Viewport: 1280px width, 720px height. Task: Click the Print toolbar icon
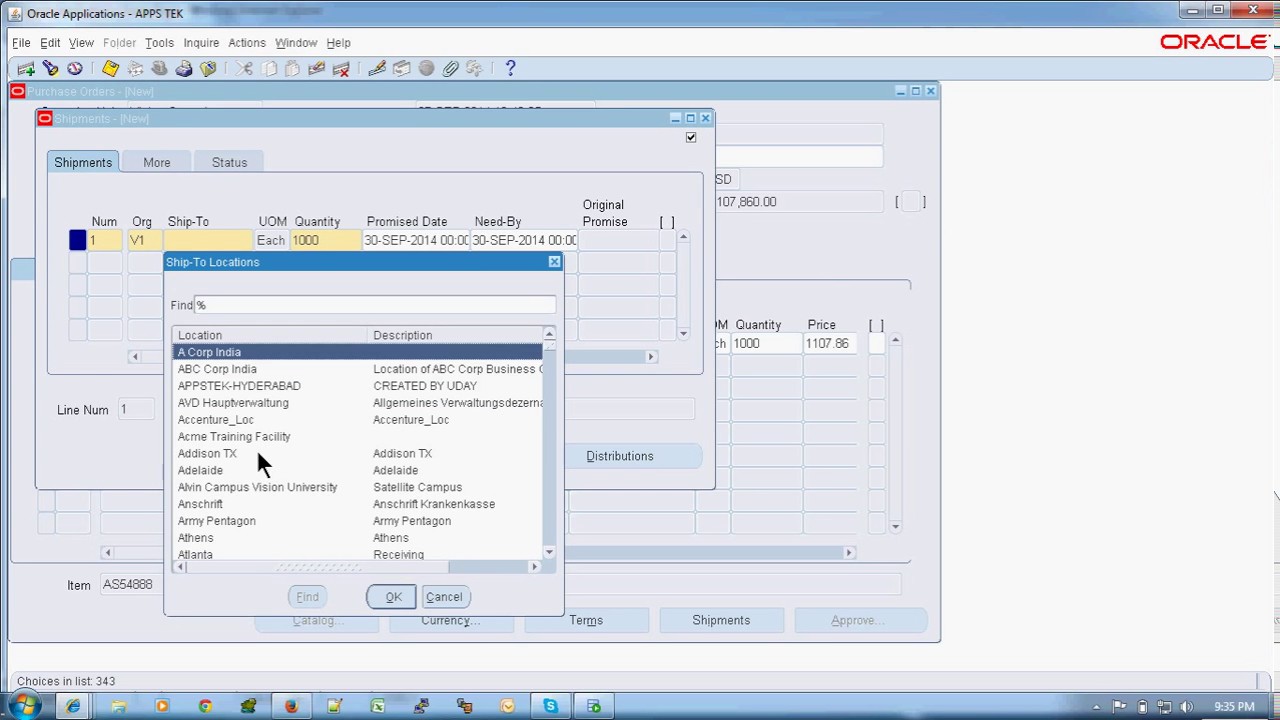pos(184,68)
